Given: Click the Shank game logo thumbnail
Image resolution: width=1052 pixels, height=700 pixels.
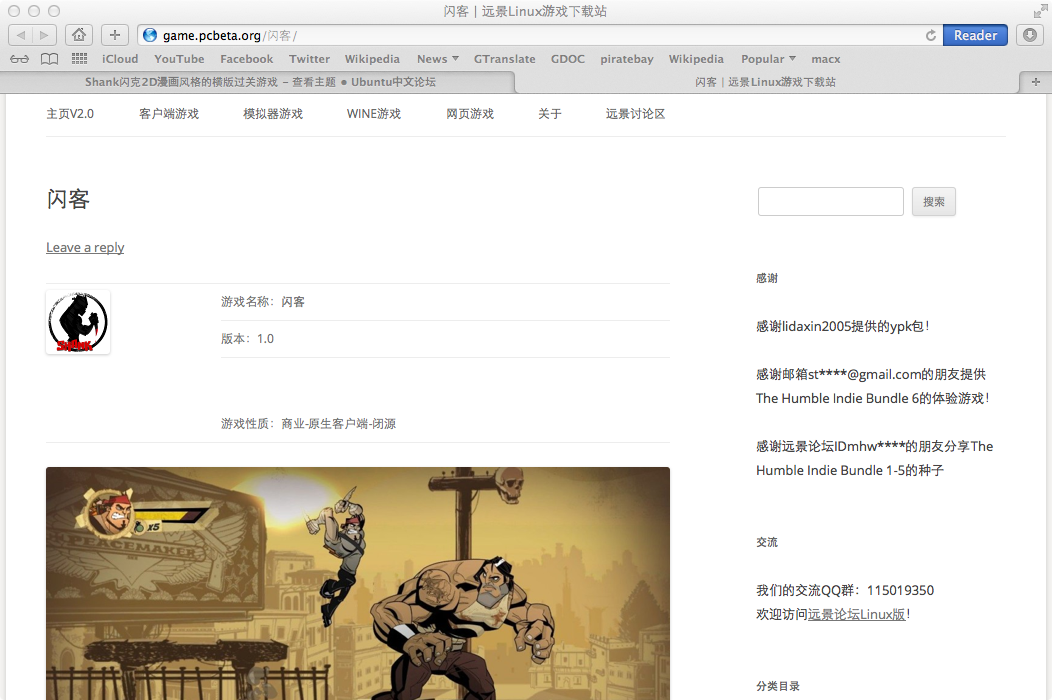Looking at the screenshot, I should 78,322.
